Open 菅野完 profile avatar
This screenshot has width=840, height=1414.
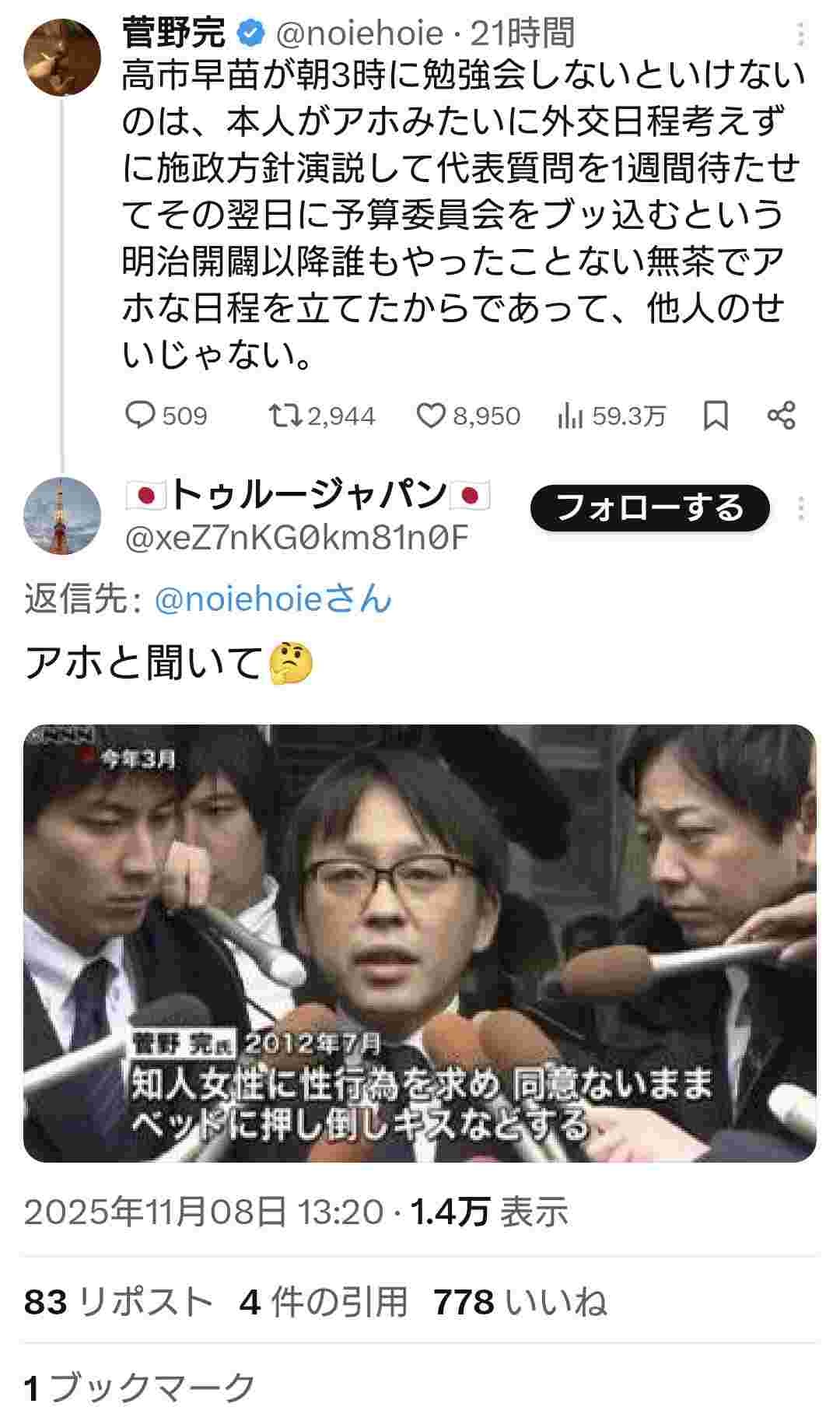coord(62,57)
